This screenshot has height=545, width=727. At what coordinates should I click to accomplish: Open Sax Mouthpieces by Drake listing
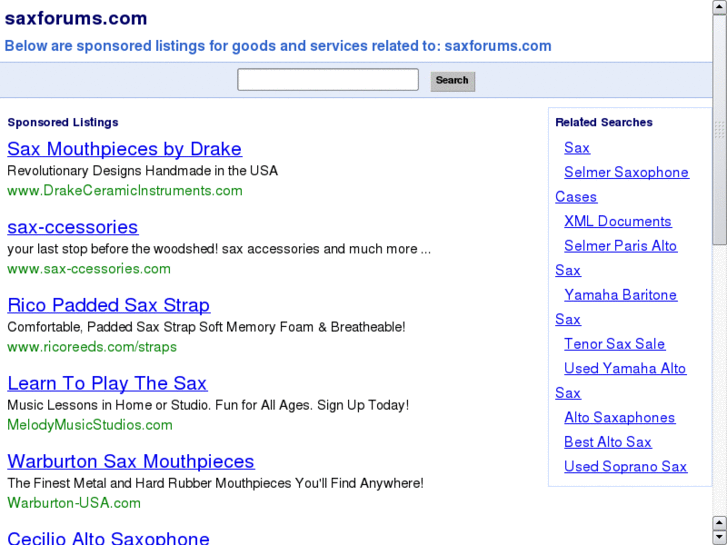pos(124,149)
